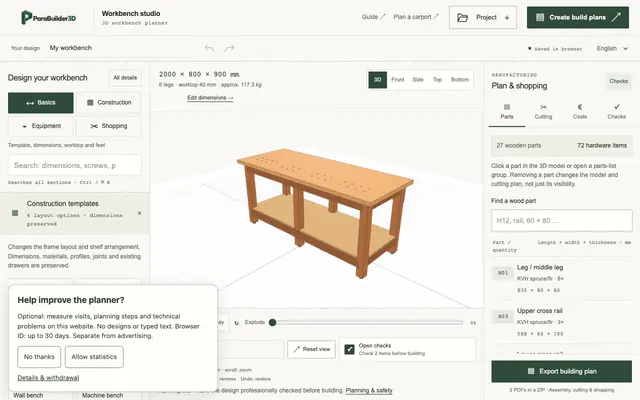Screen dimensions: 640x400
Task: Switch to Side view
Action: pos(418,80)
